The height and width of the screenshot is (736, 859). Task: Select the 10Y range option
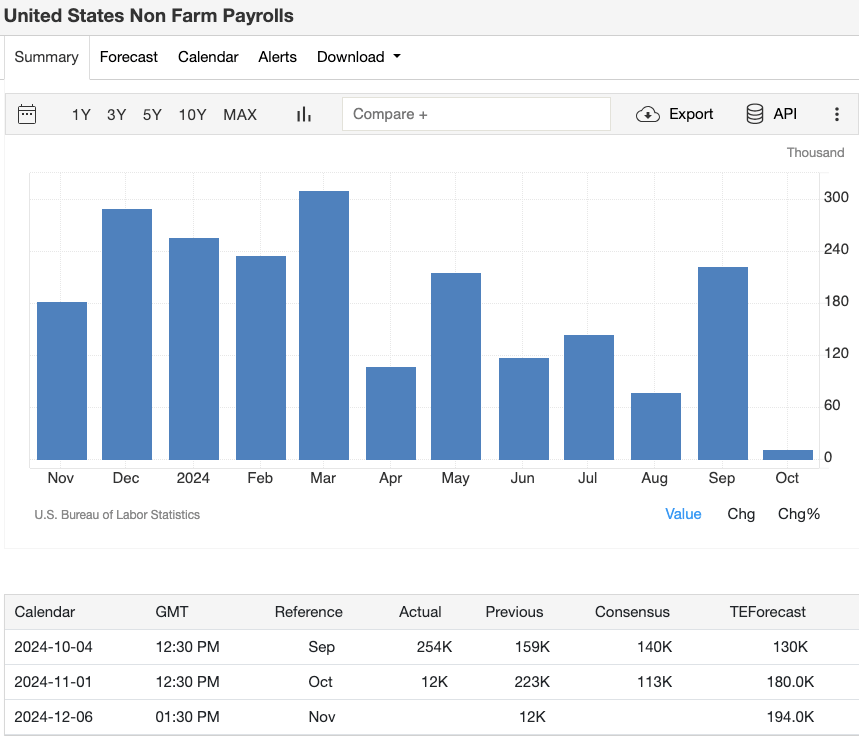(x=192, y=114)
